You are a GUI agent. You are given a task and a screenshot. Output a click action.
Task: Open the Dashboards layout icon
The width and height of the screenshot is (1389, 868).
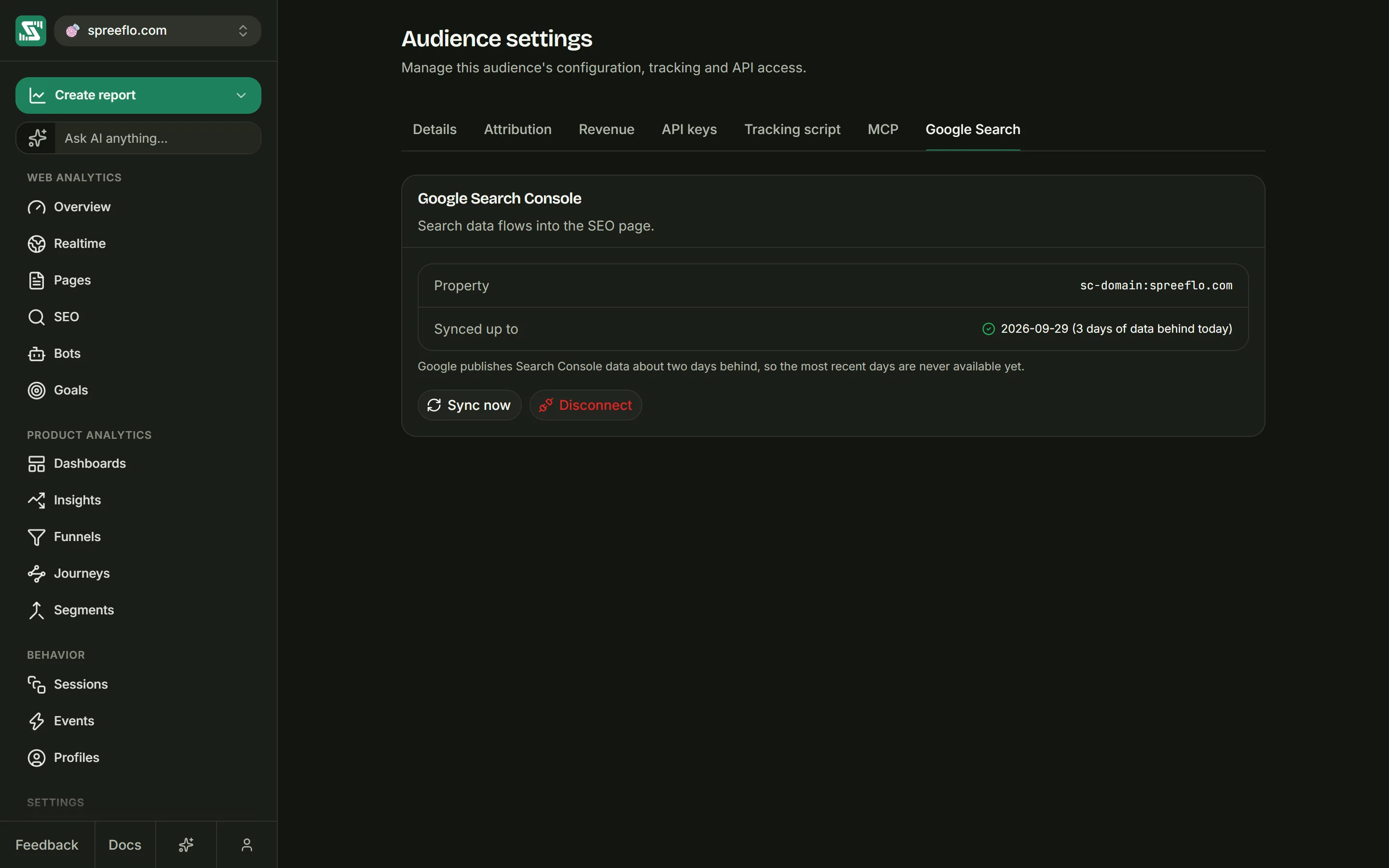tap(36, 464)
